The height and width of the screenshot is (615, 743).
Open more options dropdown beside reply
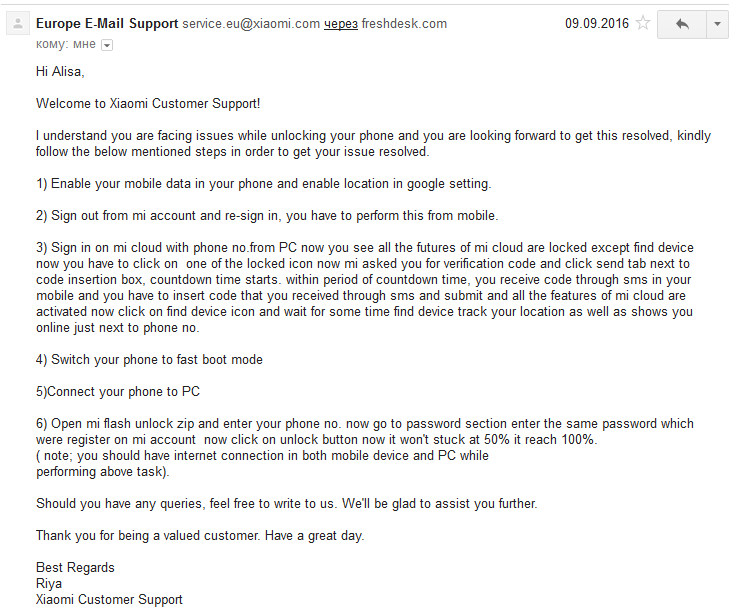(717, 24)
